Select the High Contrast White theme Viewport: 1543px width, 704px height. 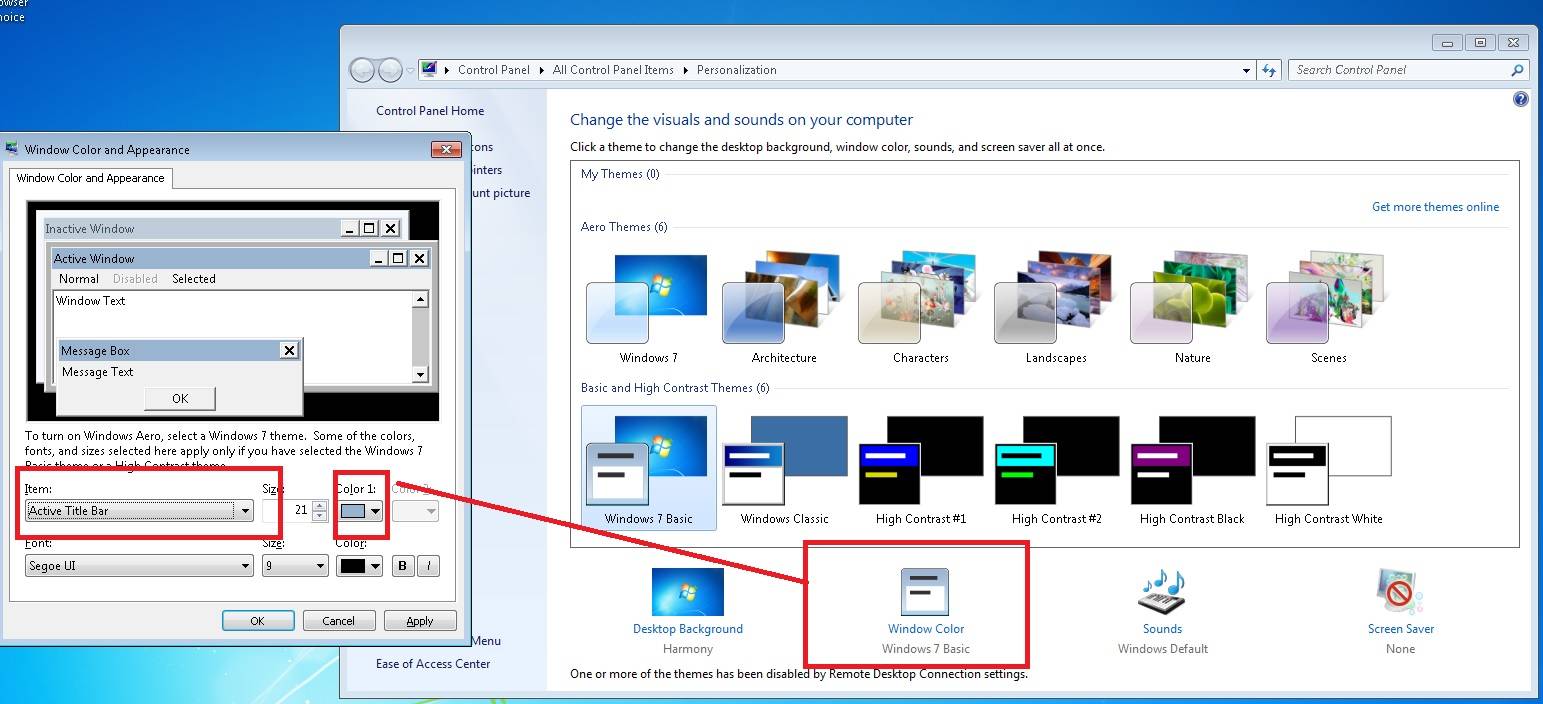(x=1328, y=470)
